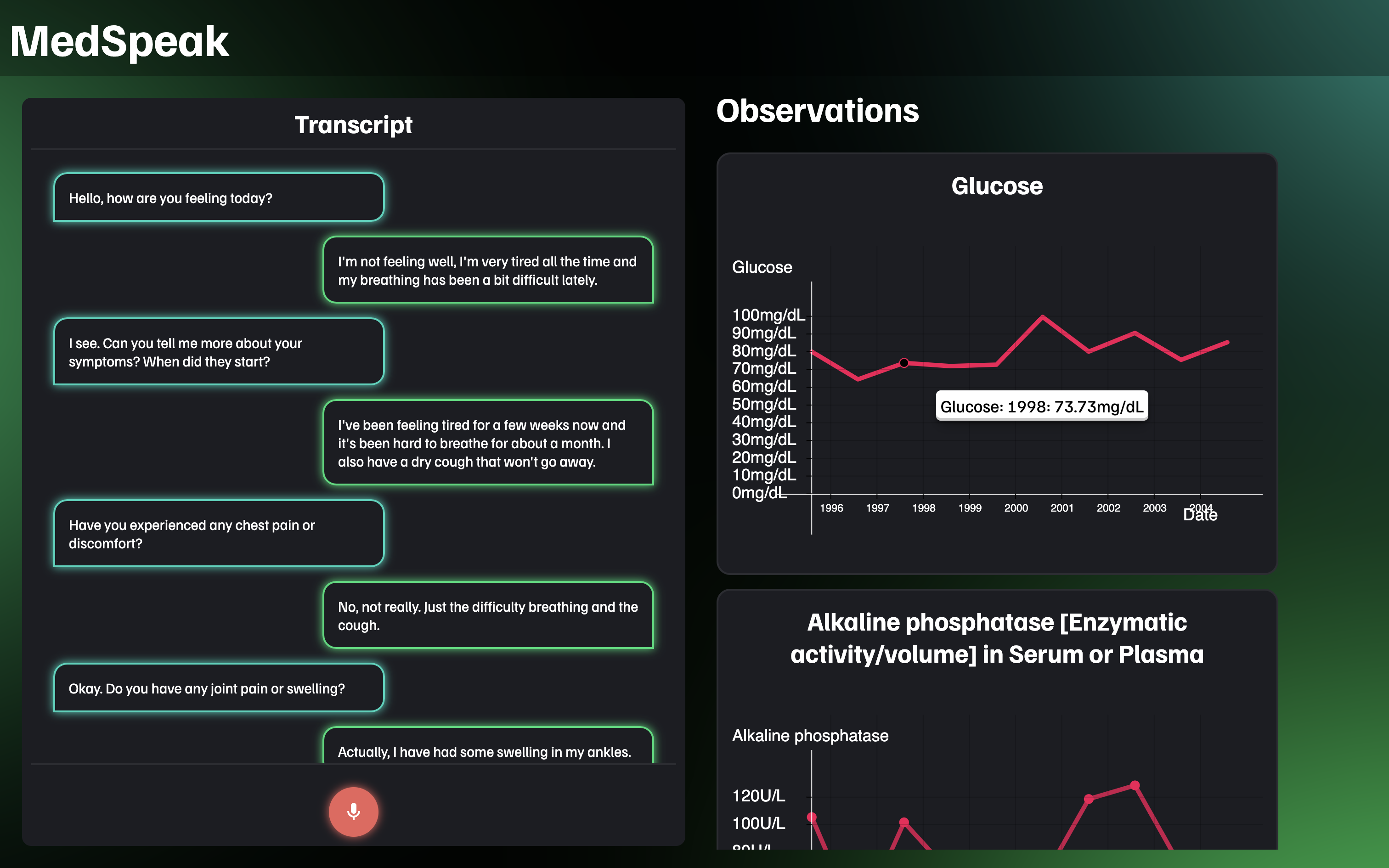Select the 'Hello, how are you feeling today?' message

pos(219,198)
